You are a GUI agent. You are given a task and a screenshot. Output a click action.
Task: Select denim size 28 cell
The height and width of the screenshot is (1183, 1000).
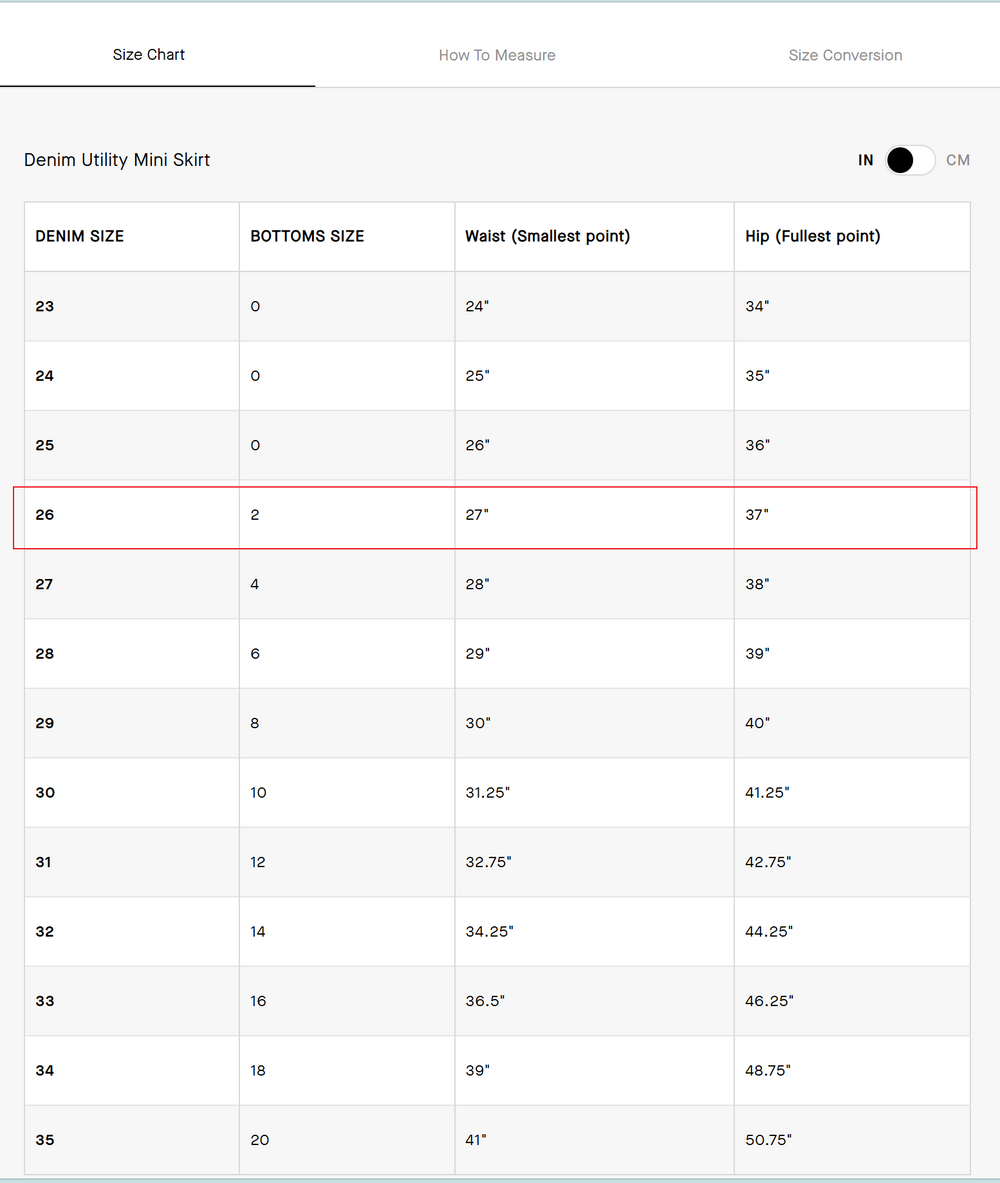coord(132,653)
